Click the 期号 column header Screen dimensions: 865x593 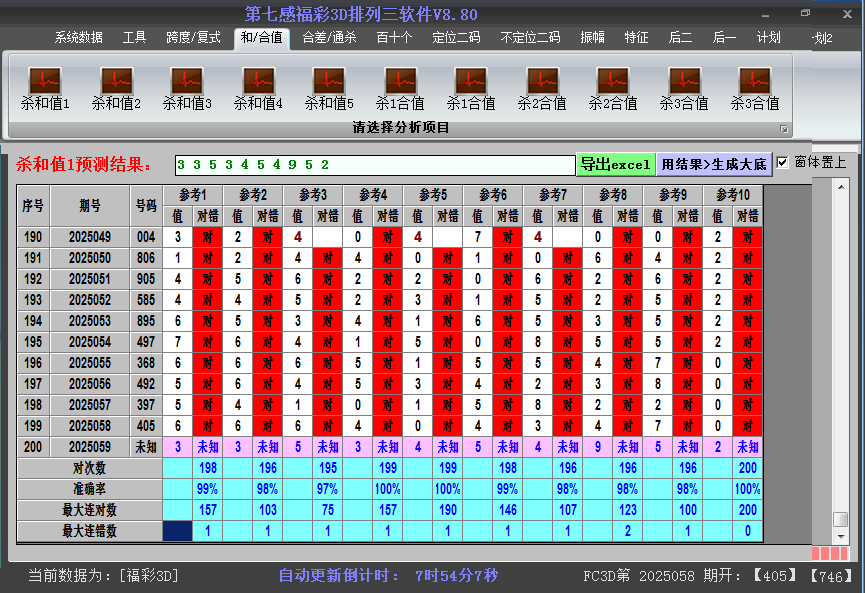point(89,206)
